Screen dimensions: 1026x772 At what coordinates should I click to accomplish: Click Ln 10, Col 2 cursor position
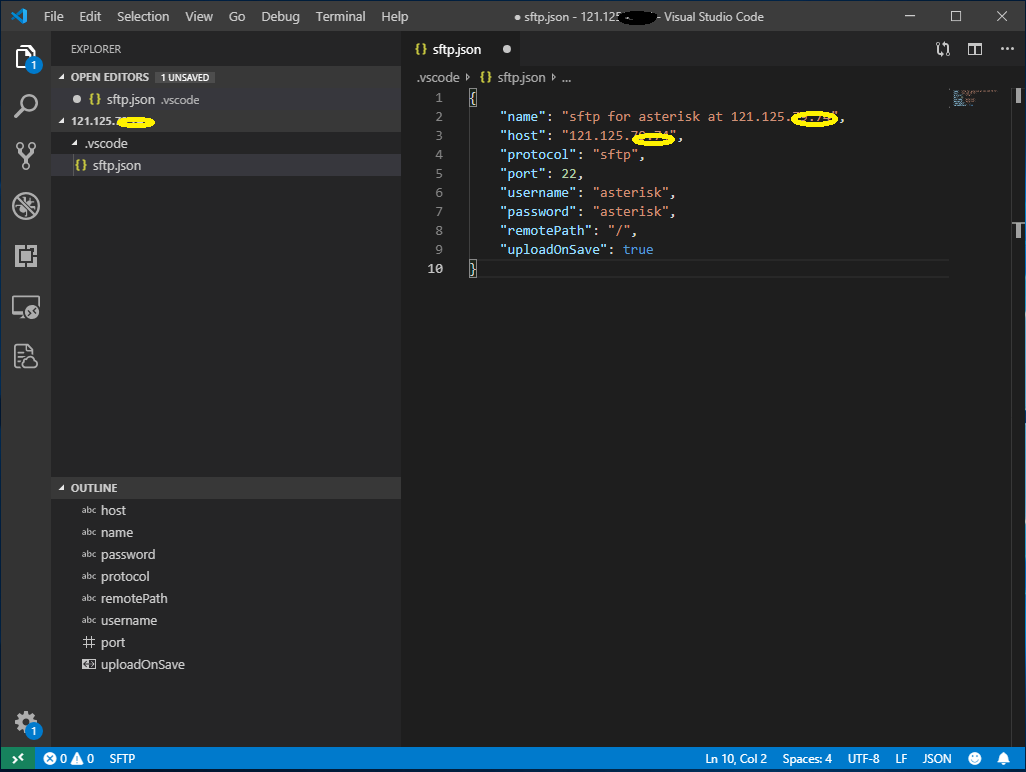(735, 759)
